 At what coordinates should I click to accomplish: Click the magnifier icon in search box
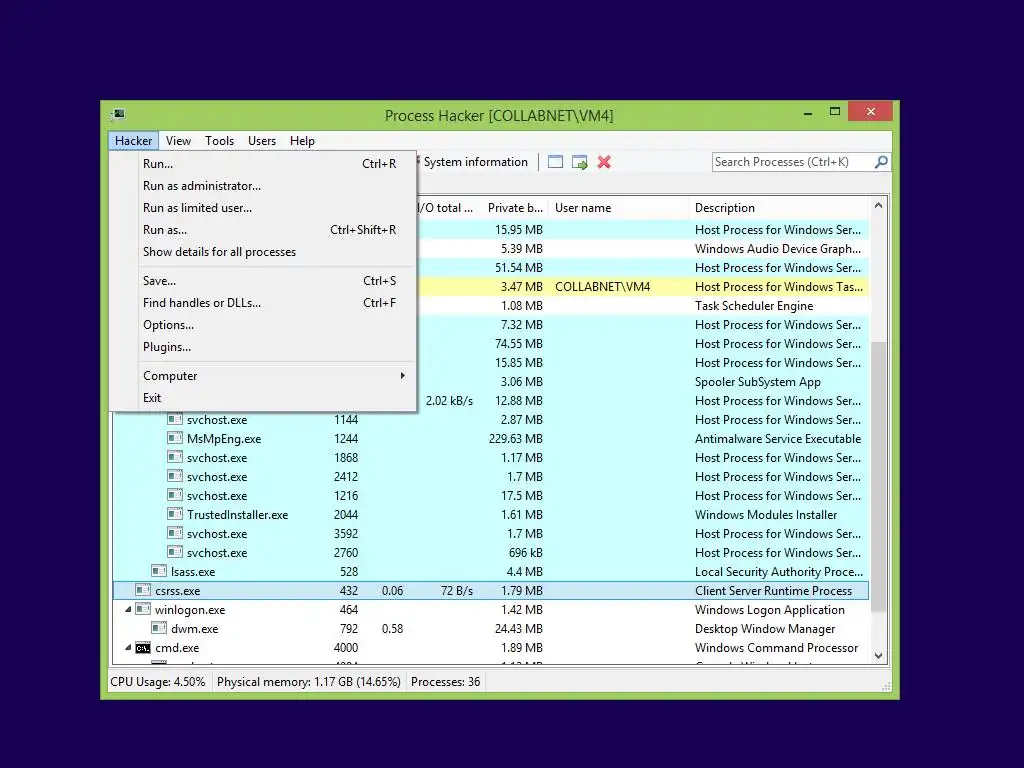coord(881,162)
